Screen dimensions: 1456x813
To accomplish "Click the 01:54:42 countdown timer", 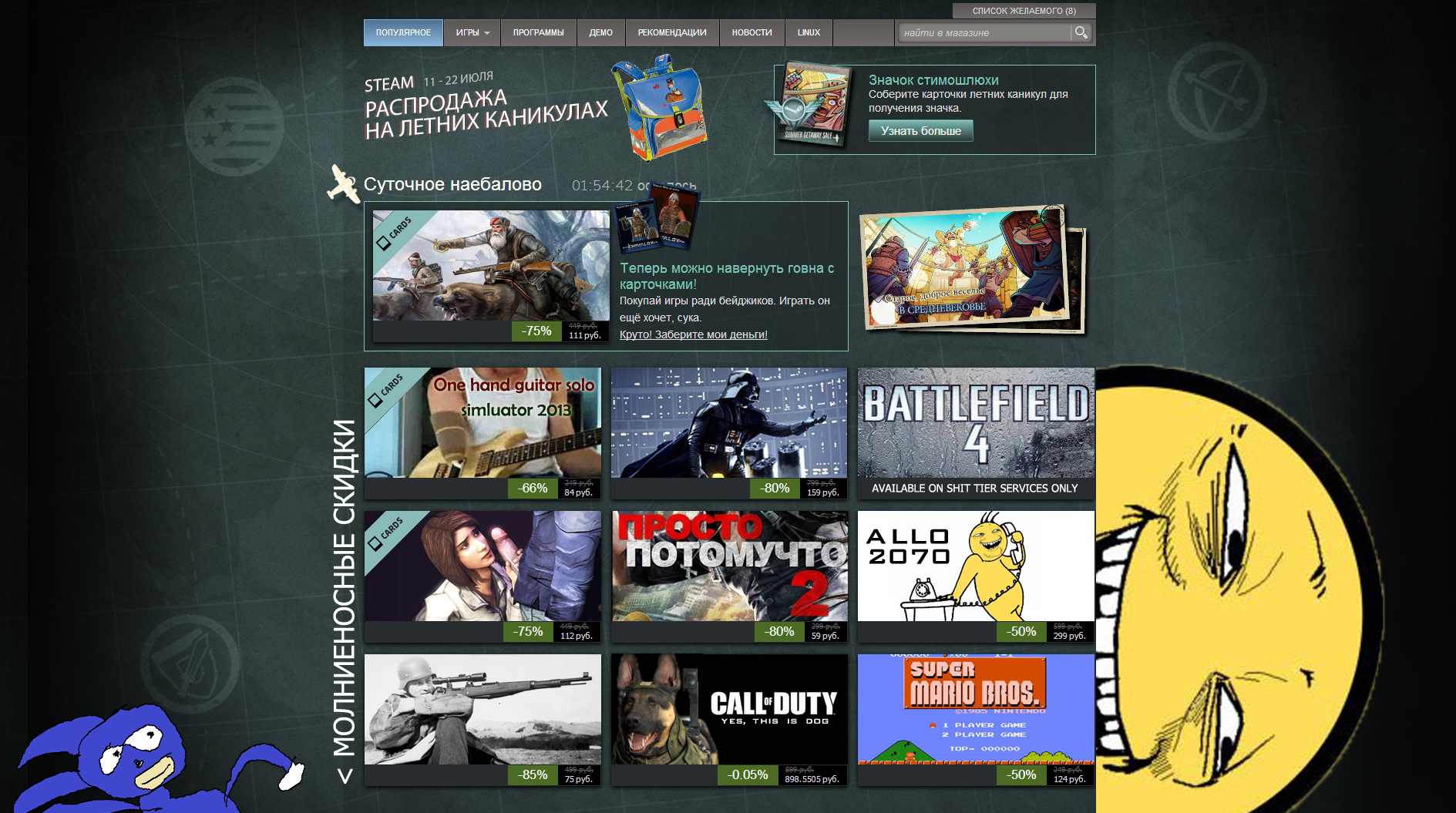I will point(602,186).
